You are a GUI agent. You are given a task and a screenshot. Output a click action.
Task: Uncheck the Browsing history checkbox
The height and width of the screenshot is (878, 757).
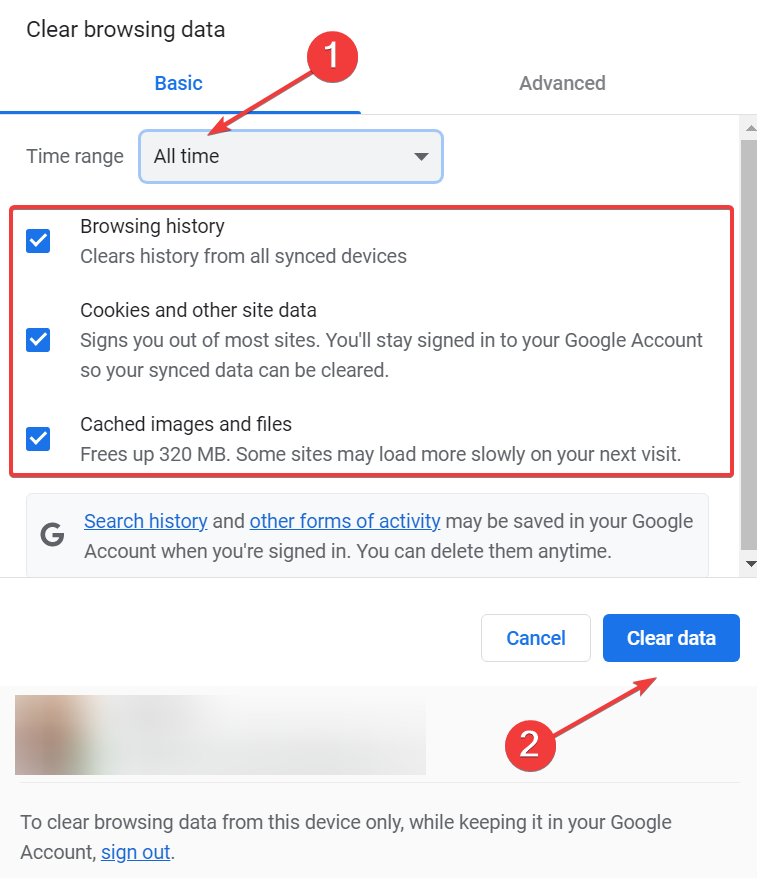38,241
